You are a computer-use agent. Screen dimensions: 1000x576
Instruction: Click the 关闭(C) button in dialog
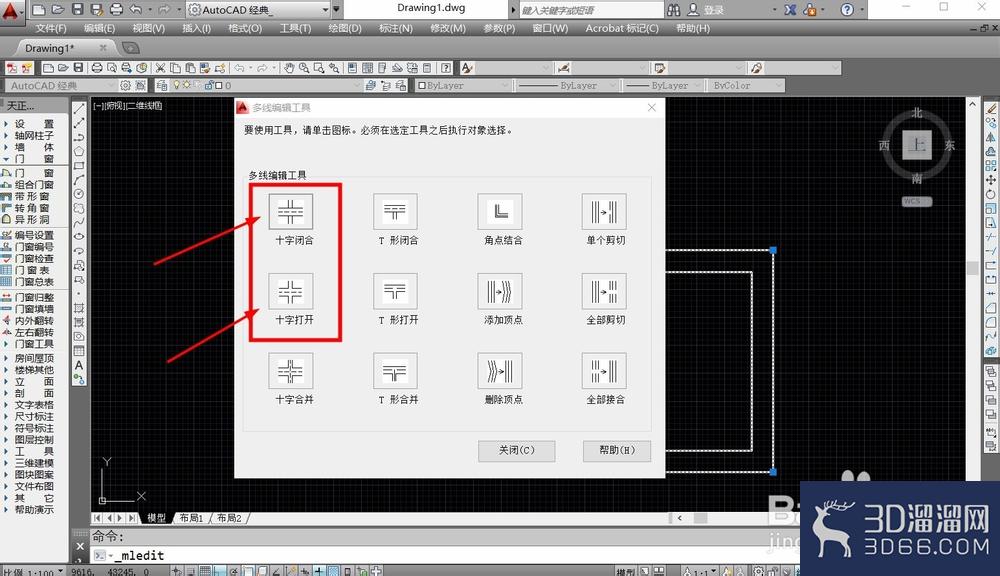[517, 450]
